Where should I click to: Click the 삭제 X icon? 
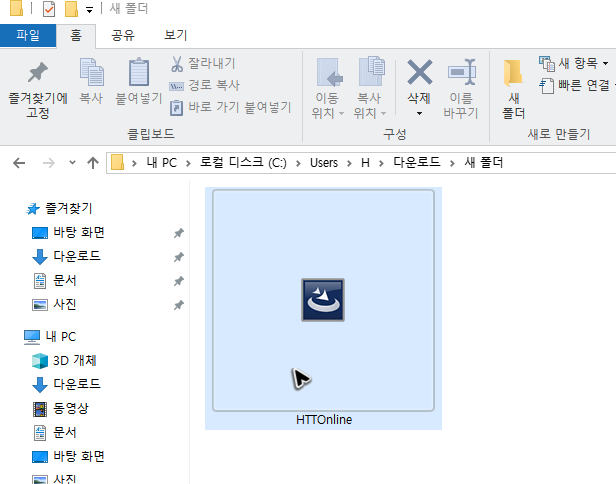[420, 72]
